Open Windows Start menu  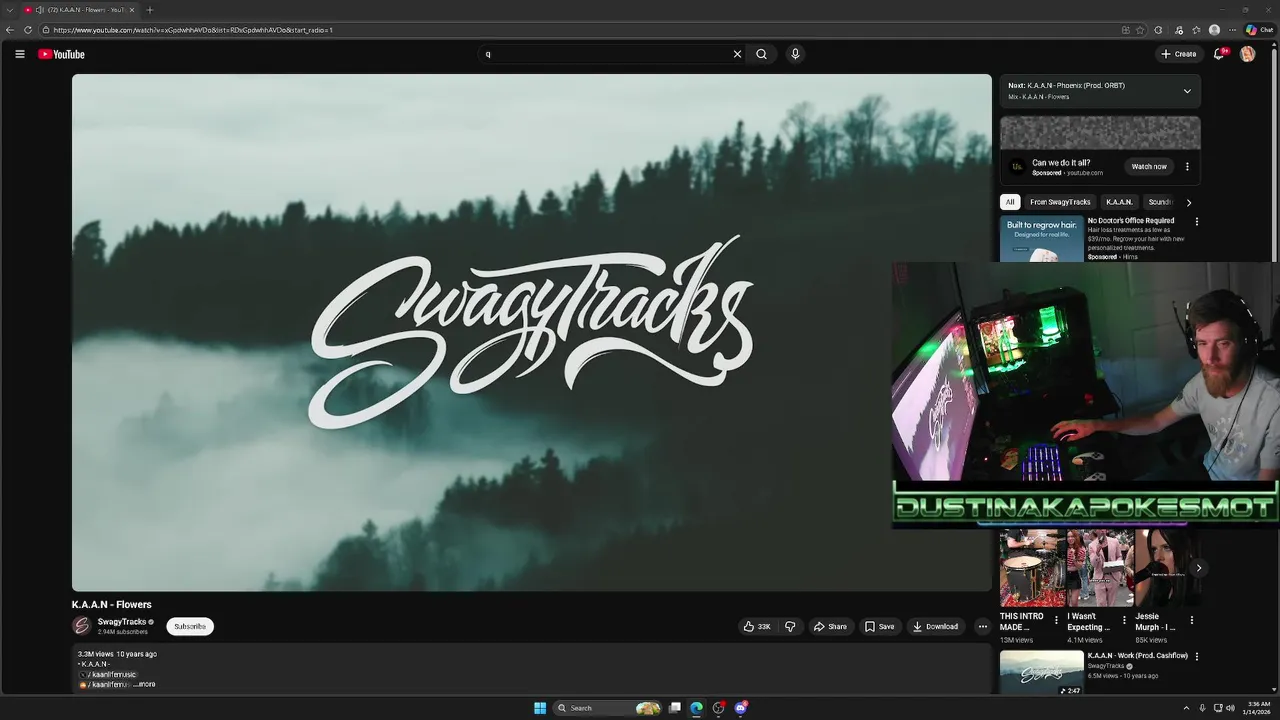[540, 708]
